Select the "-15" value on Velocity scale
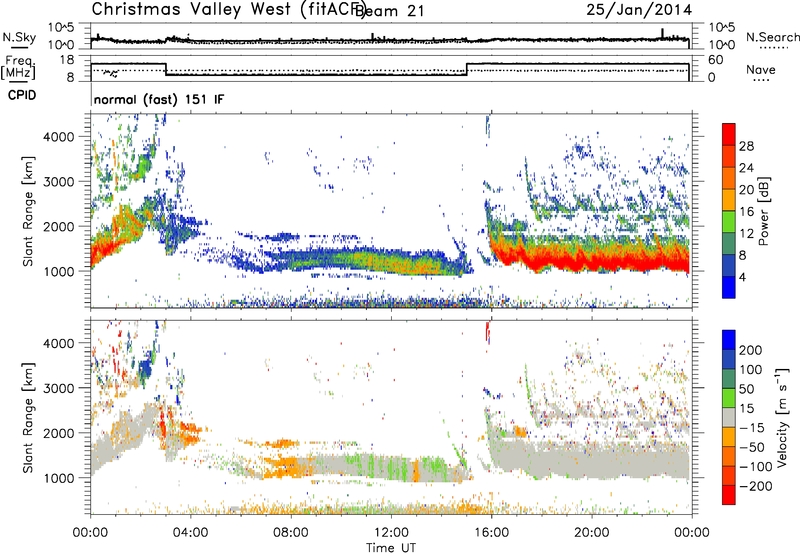 tap(752, 428)
